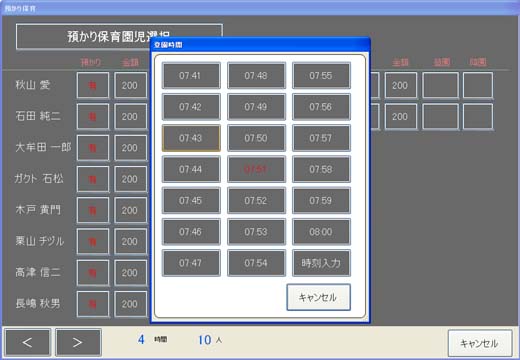Select the 07:41 arrival time
520x360 pixels.
191,76
